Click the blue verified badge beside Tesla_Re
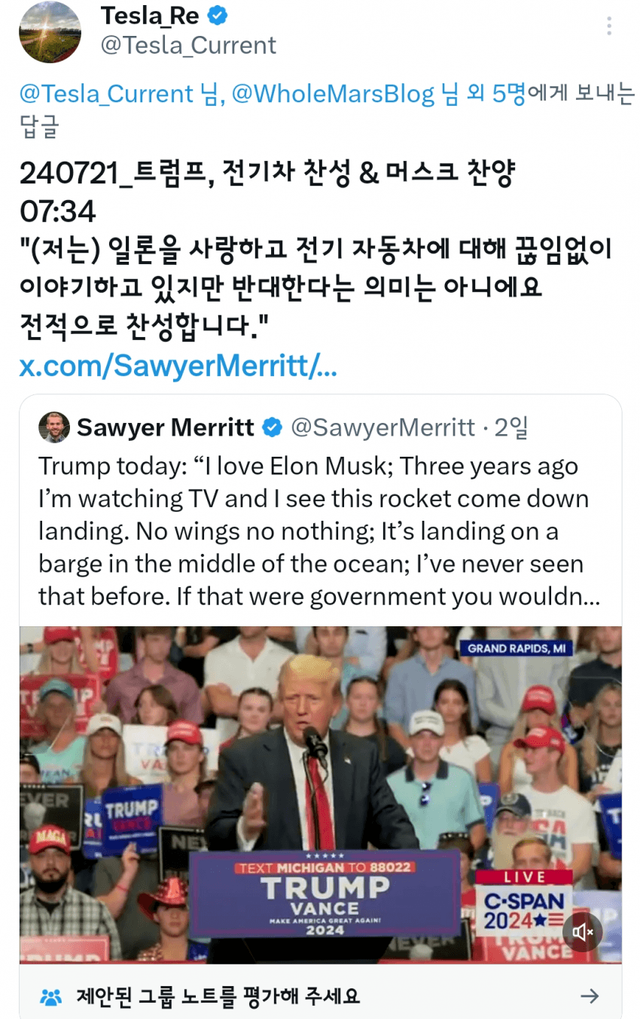 pos(217,16)
